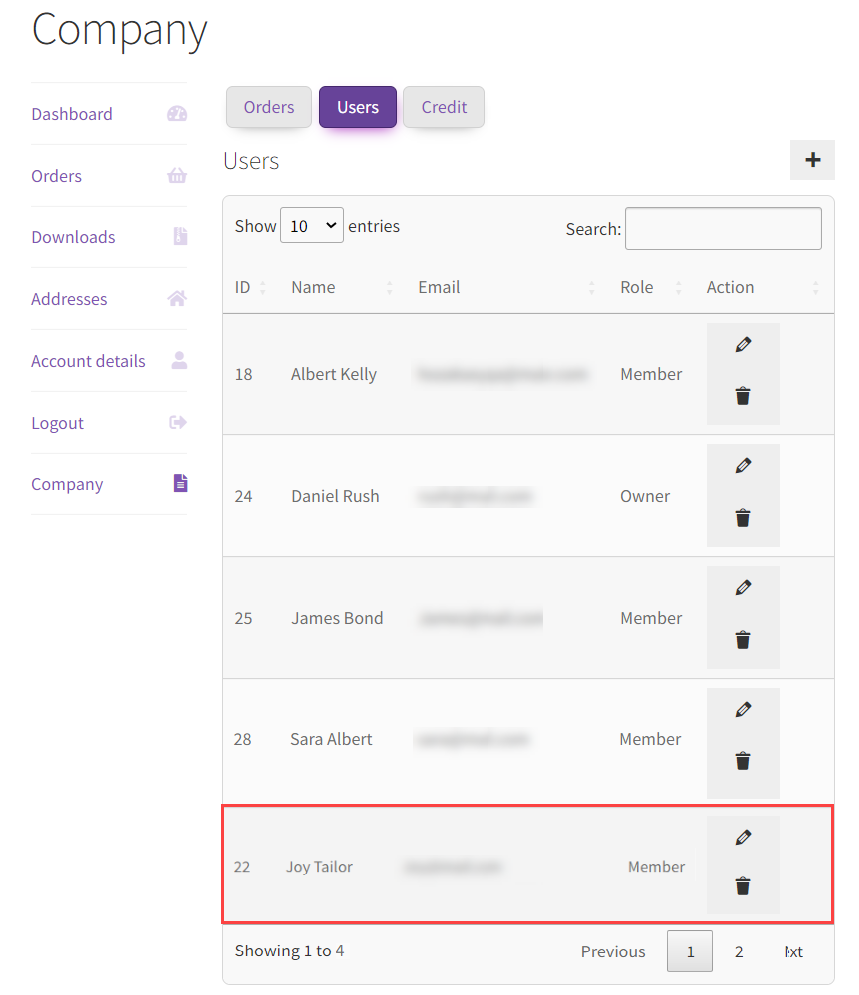Click the name Sara Albert
This screenshot has height=995, width=859.
click(331, 739)
